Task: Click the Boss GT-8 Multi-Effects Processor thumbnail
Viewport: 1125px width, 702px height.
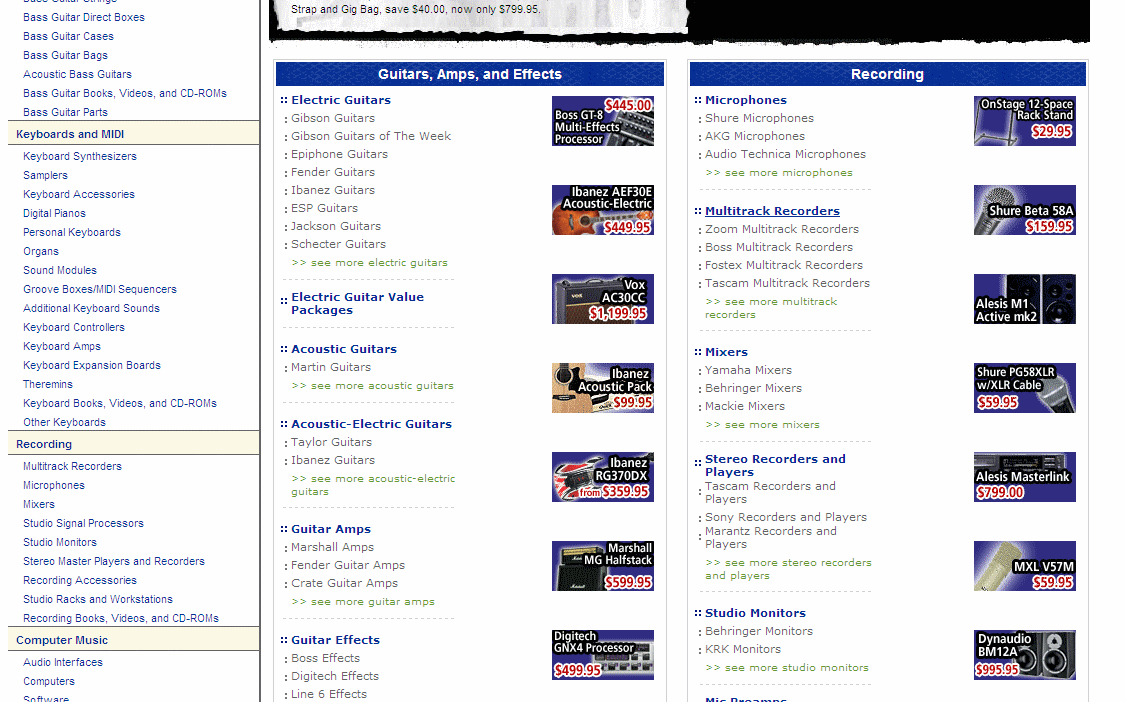Action: [x=602, y=121]
